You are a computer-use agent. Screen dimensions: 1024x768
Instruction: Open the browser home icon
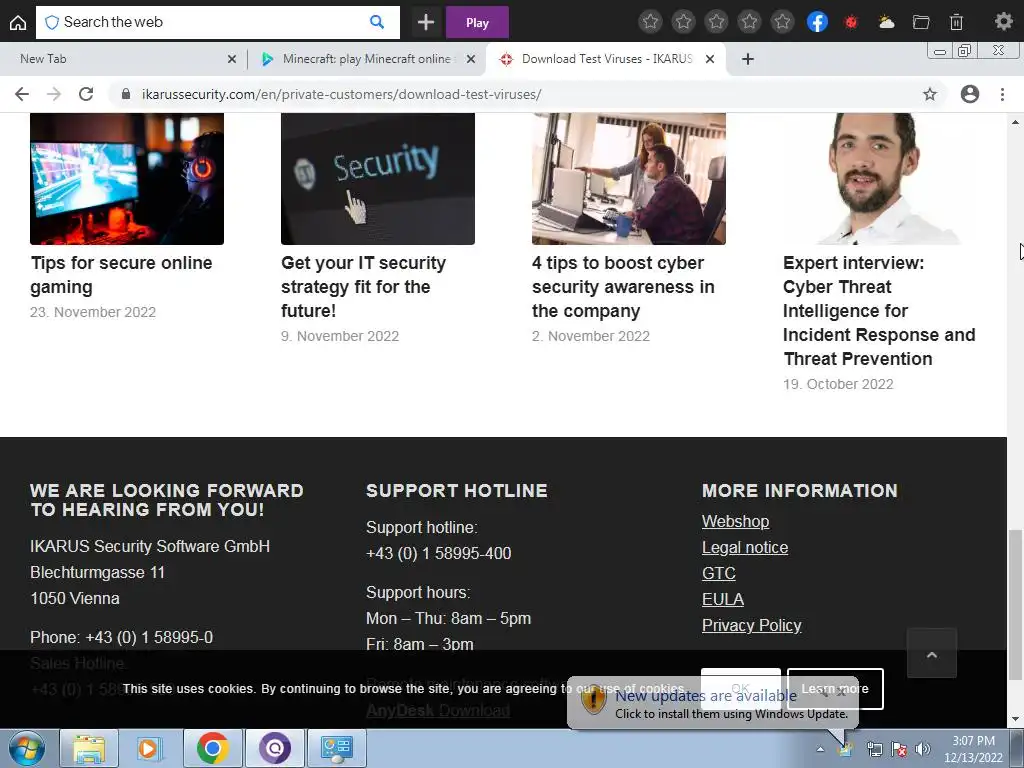point(18,22)
